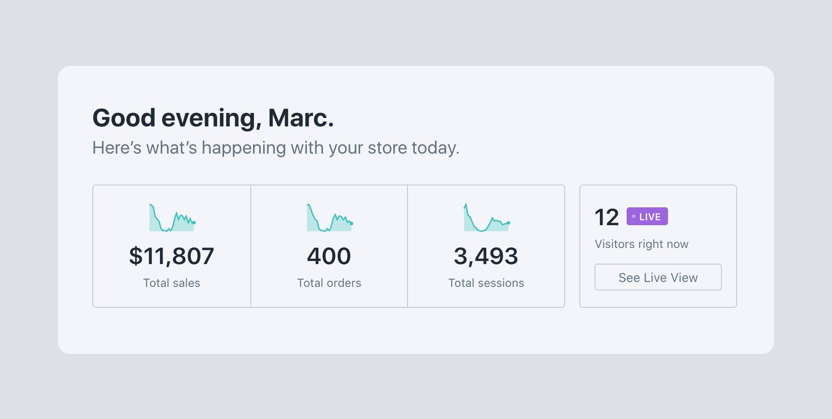This screenshot has width=832, height=419.
Task: Click the Total sales sparkline chart
Action: point(171,218)
